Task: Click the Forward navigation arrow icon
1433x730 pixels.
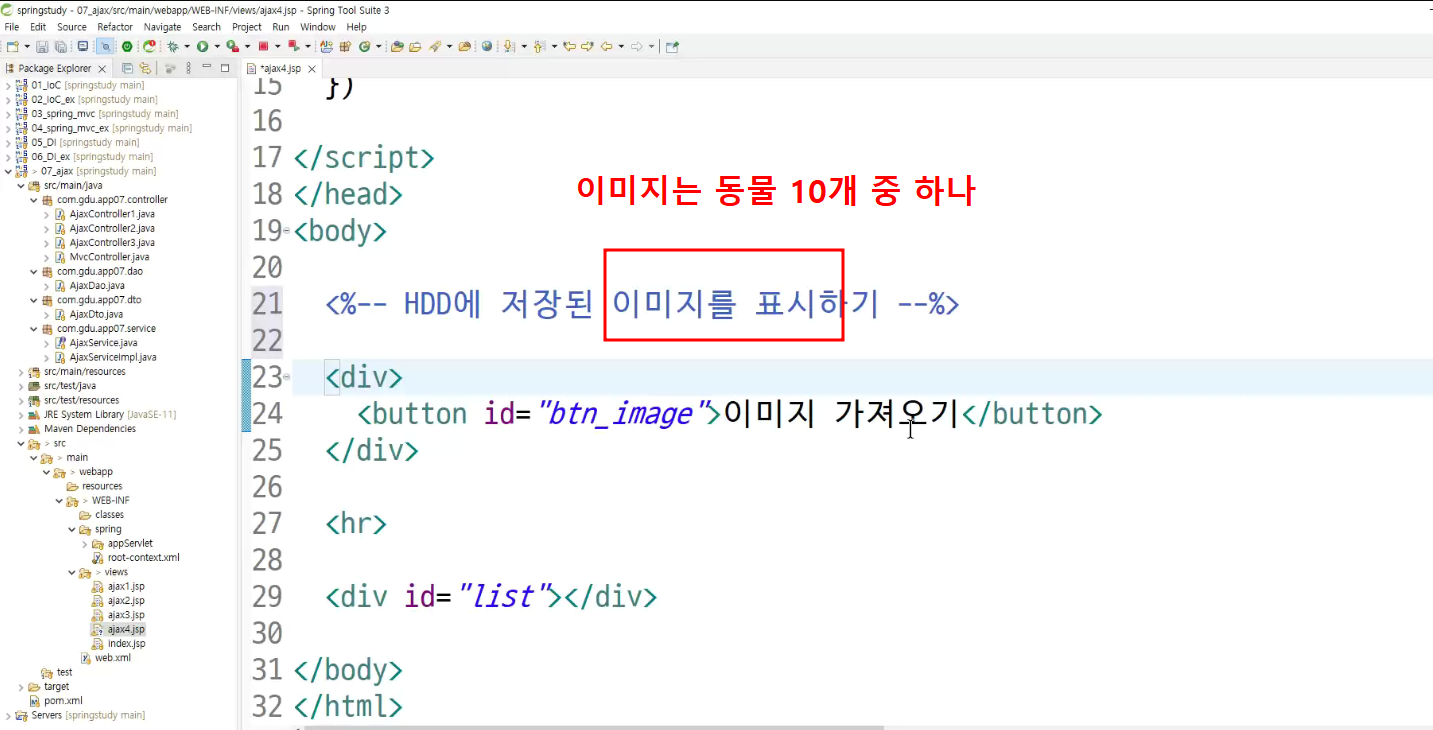Action: click(636, 46)
